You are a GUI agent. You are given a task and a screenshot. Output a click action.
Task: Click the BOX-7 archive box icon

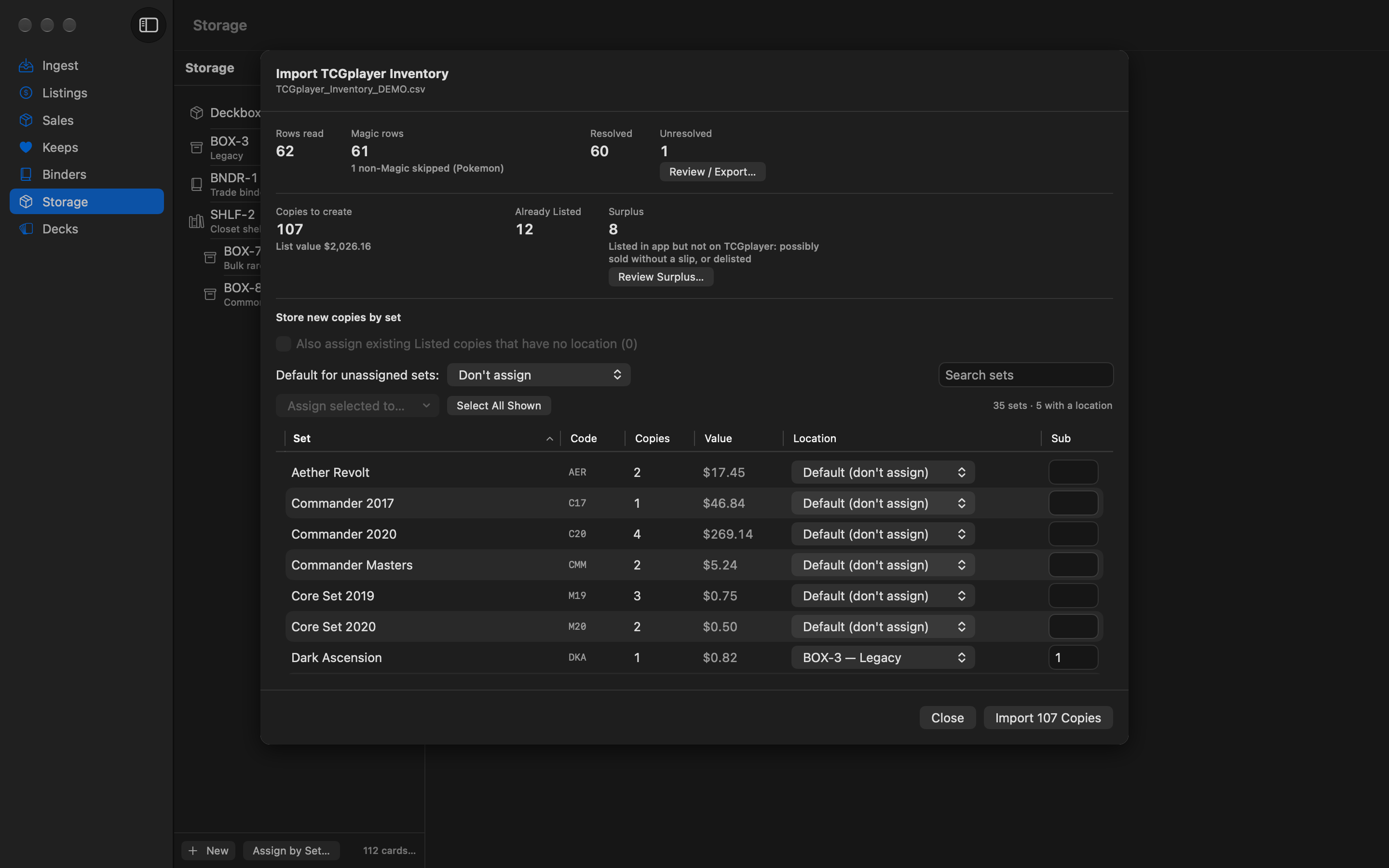pyautogui.click(x=210, y=258)
